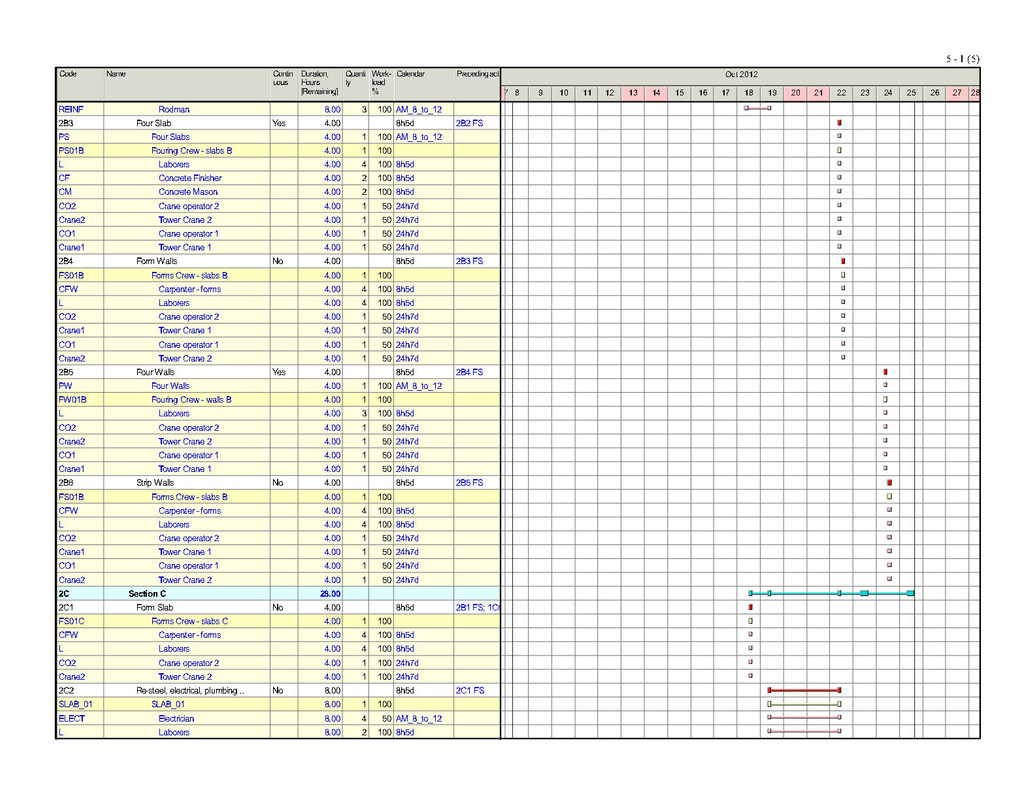Click the red 2B5 Pour Walls marker
This screenshot has width=1035, height=800.
click(x=885, y=372)
